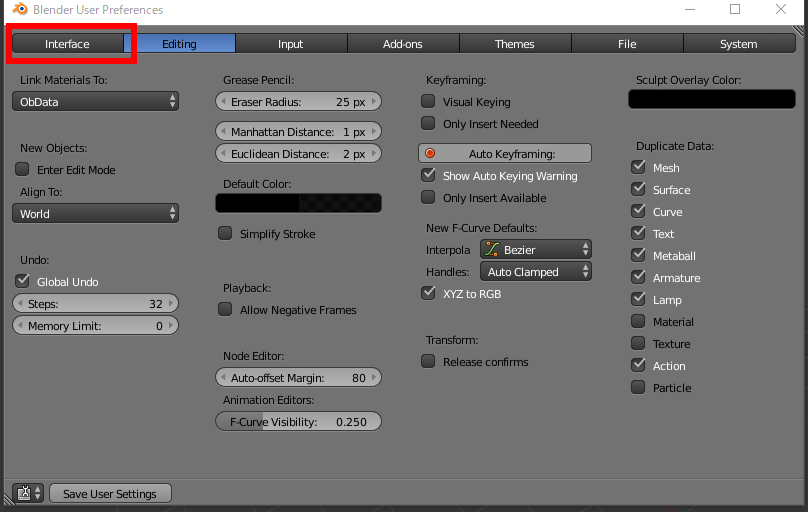
Task: Click the undo Steps field
Action: [95, 303]
